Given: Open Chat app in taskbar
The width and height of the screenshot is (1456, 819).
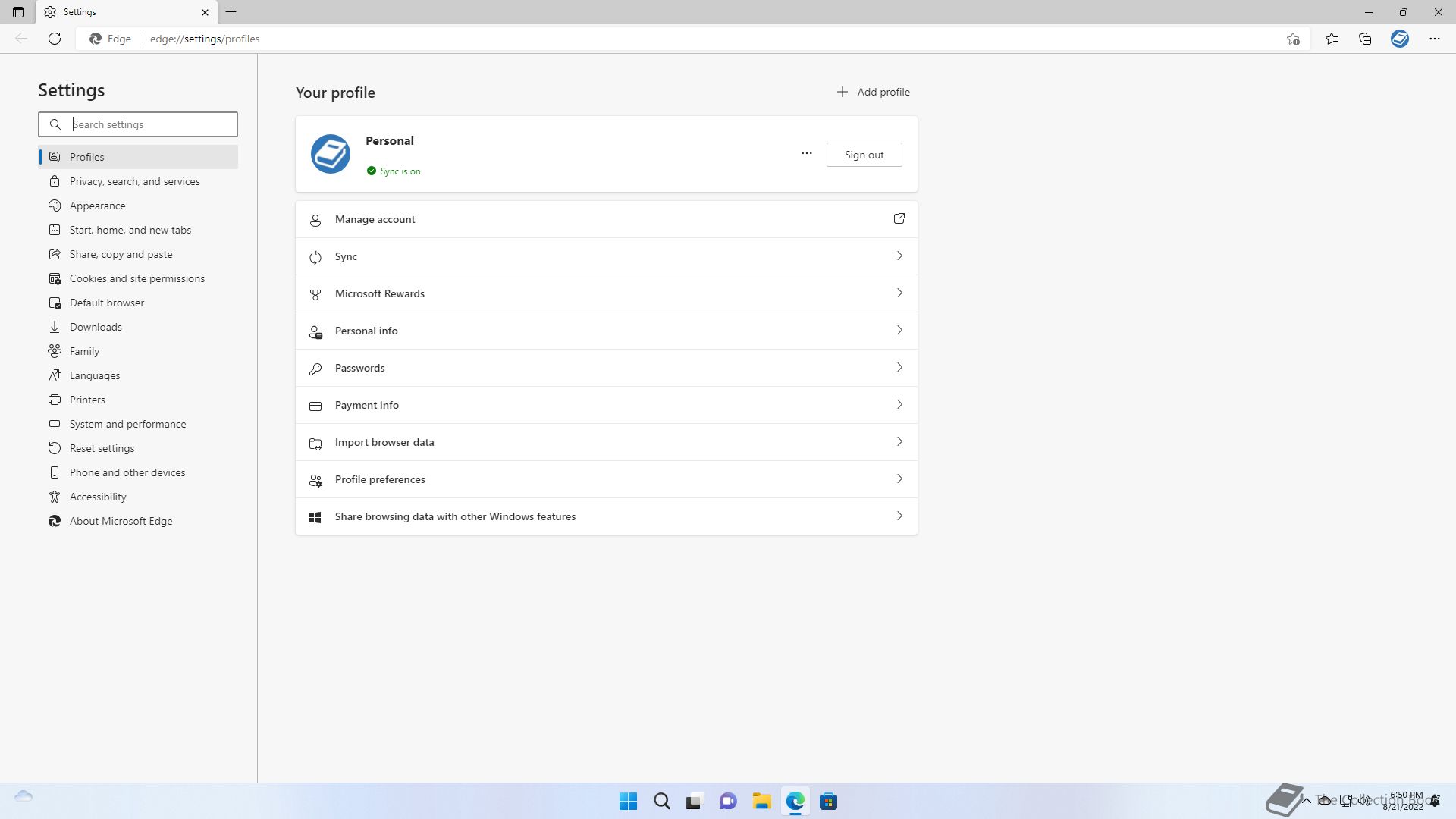Looking at the screenshot, I should click(x=728, y=802).
